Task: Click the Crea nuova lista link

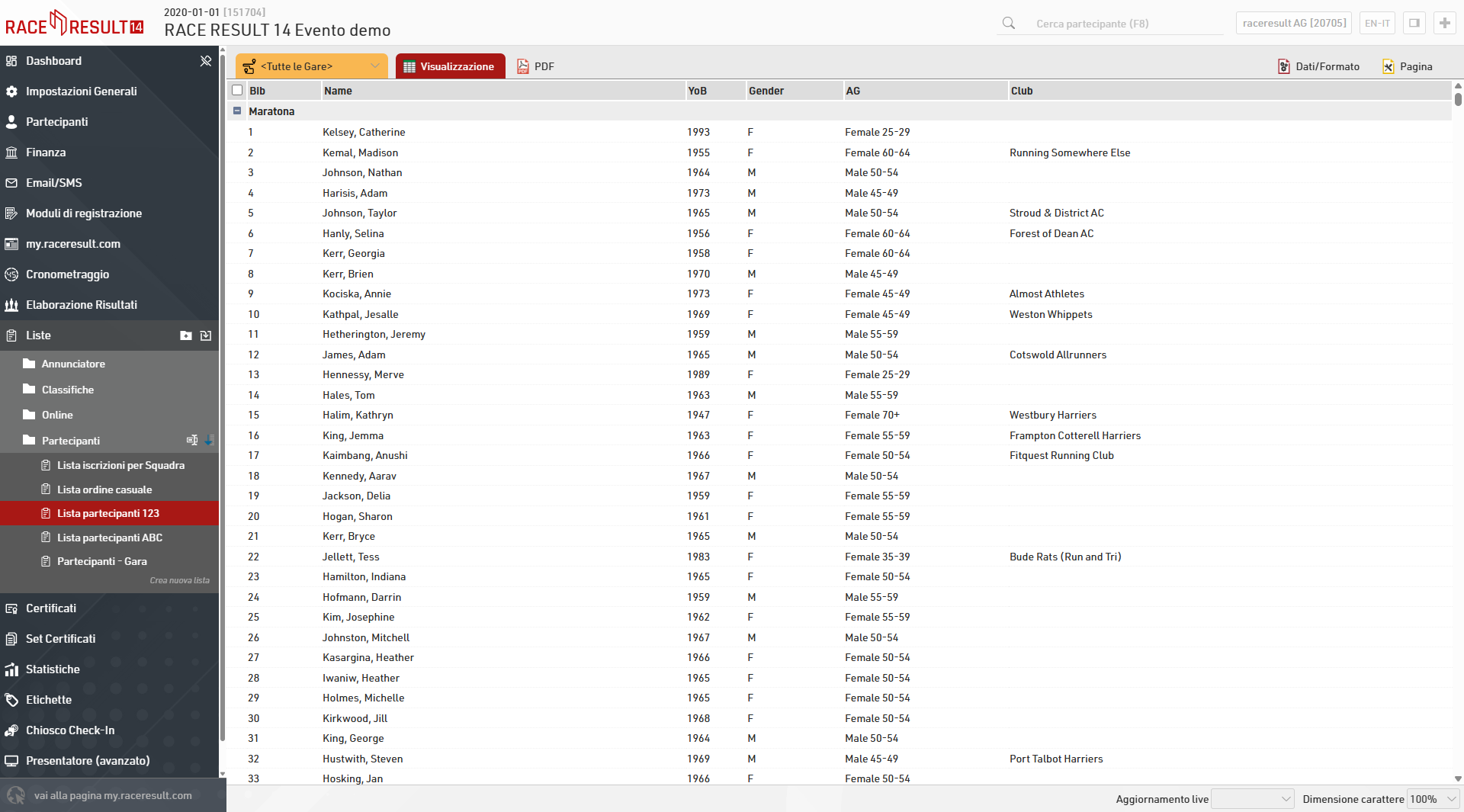Action: [179, 580]
